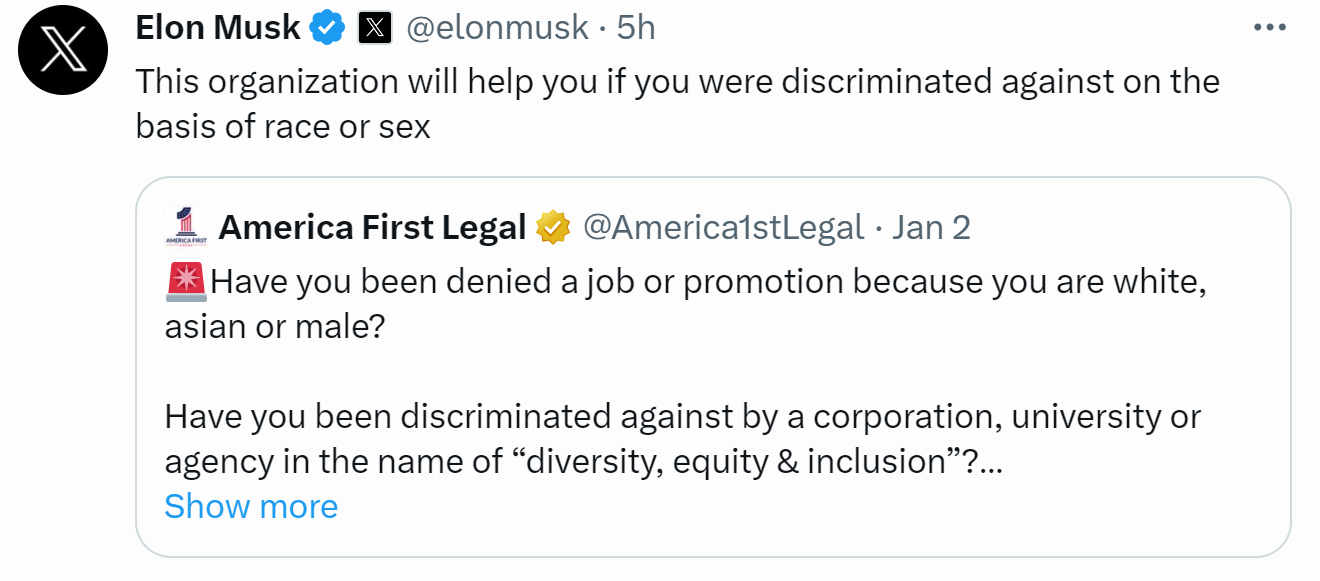Open the three-dot more options menu
Viewport: 1320px width, 581px height.
(1269, 28)
